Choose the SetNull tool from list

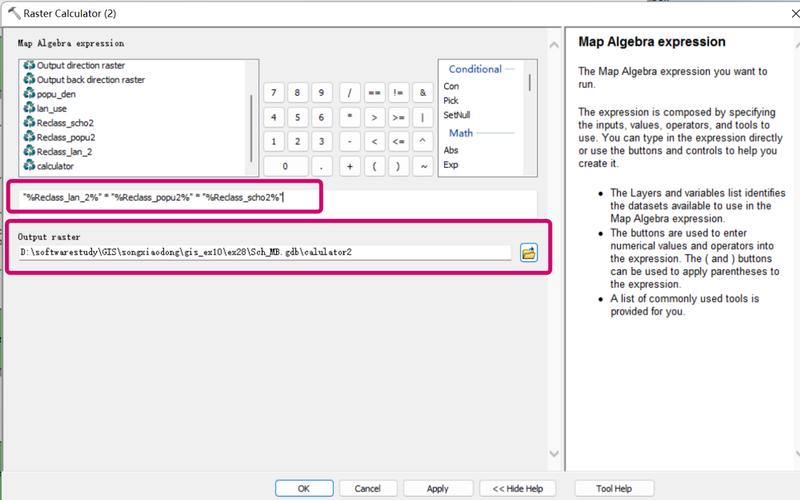(x=459, y=115)
